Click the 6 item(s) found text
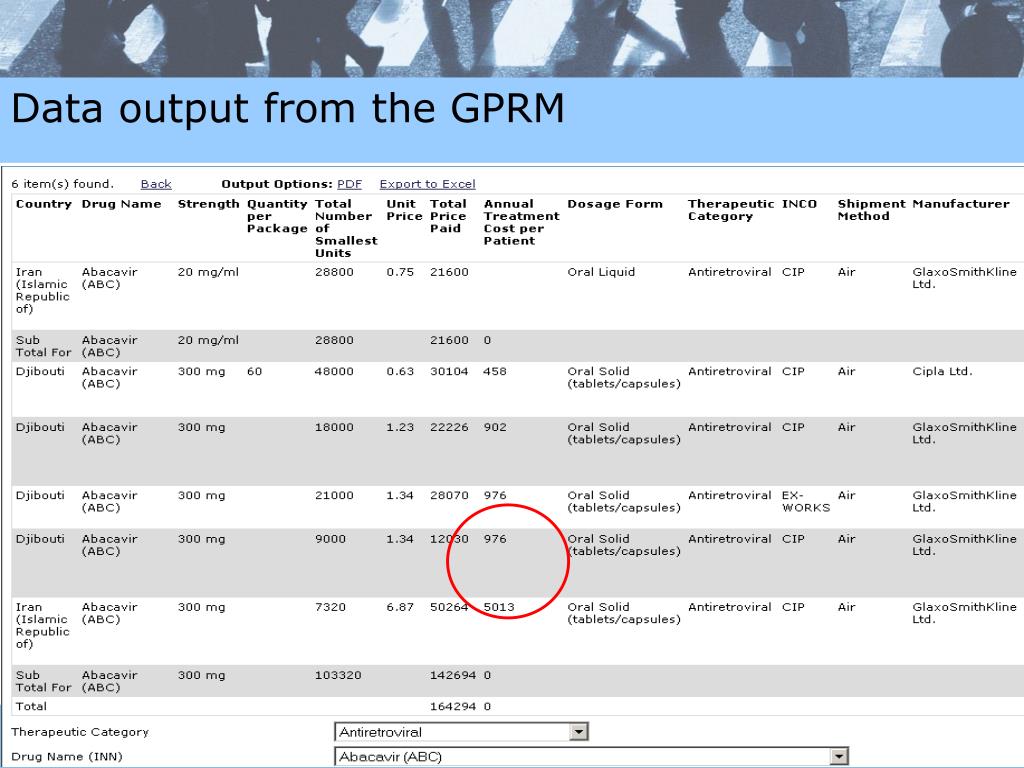 tap(62, 184)
